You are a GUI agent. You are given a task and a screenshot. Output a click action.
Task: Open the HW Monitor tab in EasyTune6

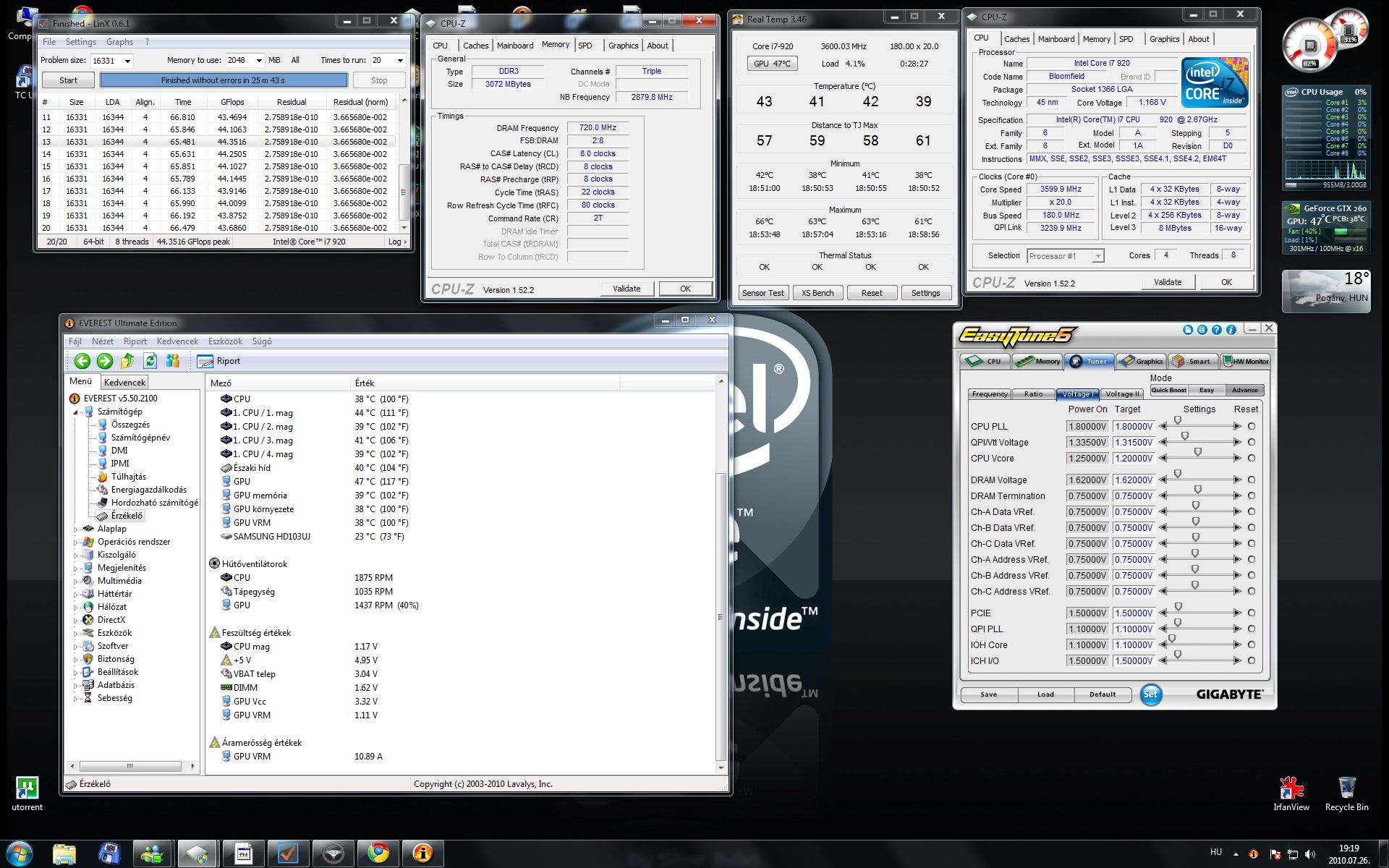pos(1246,361)
